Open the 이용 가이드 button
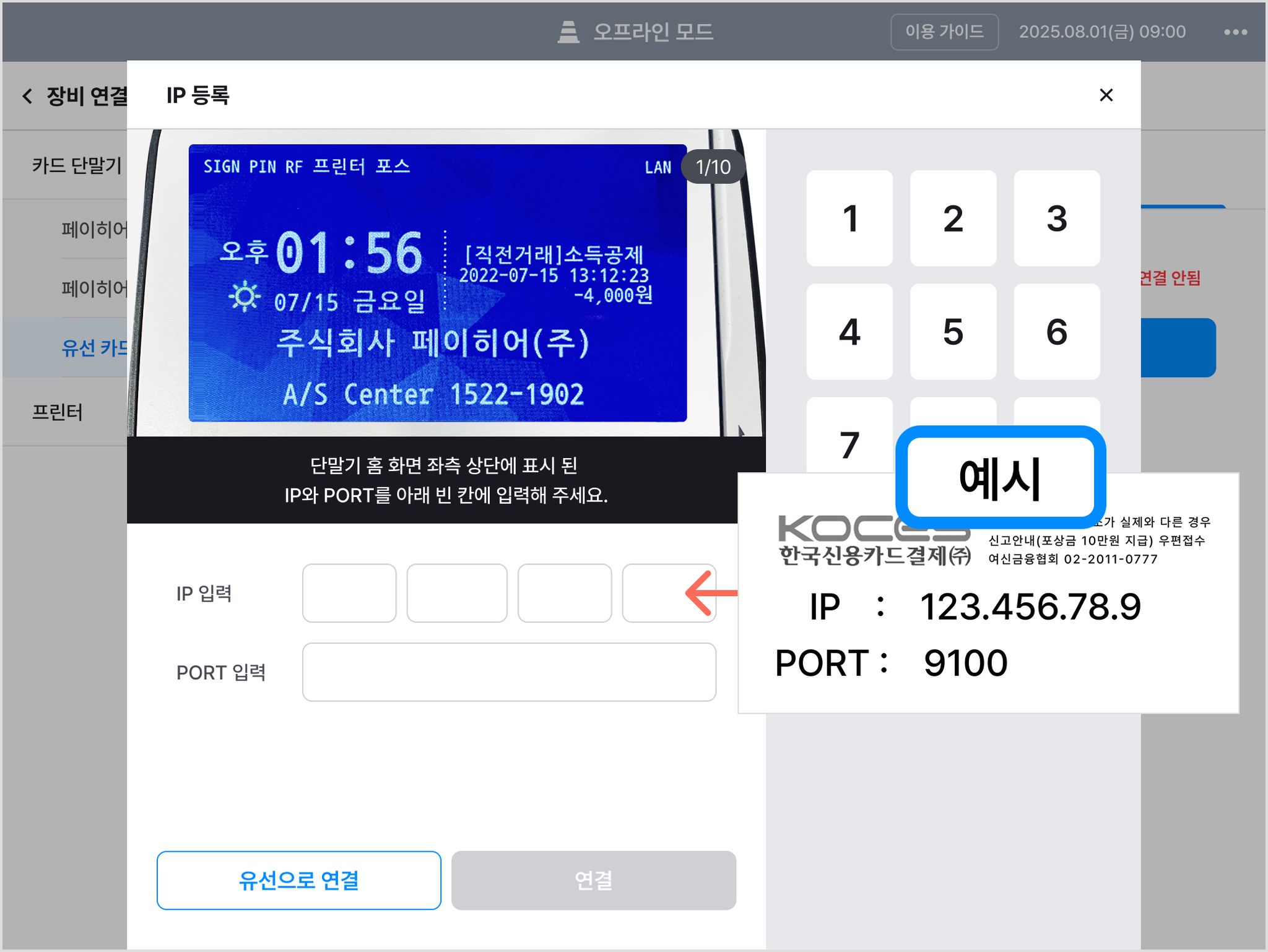This screenshot has width=1268, height=952. 944,32
